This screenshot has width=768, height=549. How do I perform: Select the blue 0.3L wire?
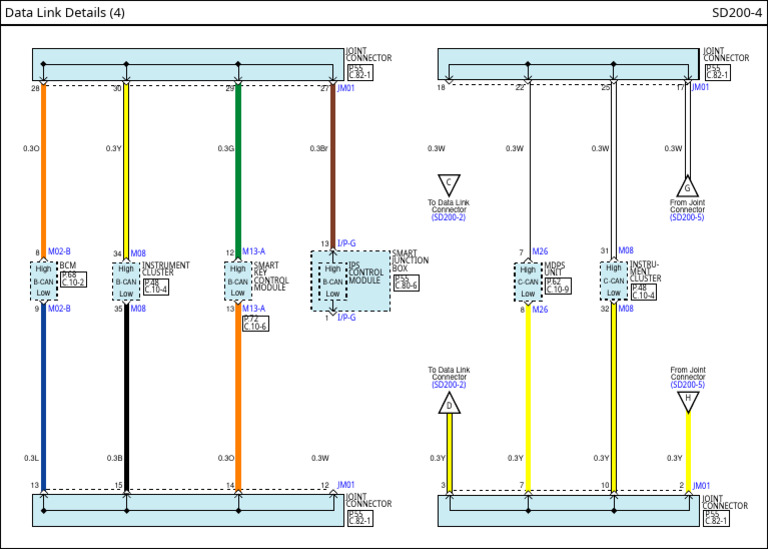pyautogui.click(x=44, y=397)
